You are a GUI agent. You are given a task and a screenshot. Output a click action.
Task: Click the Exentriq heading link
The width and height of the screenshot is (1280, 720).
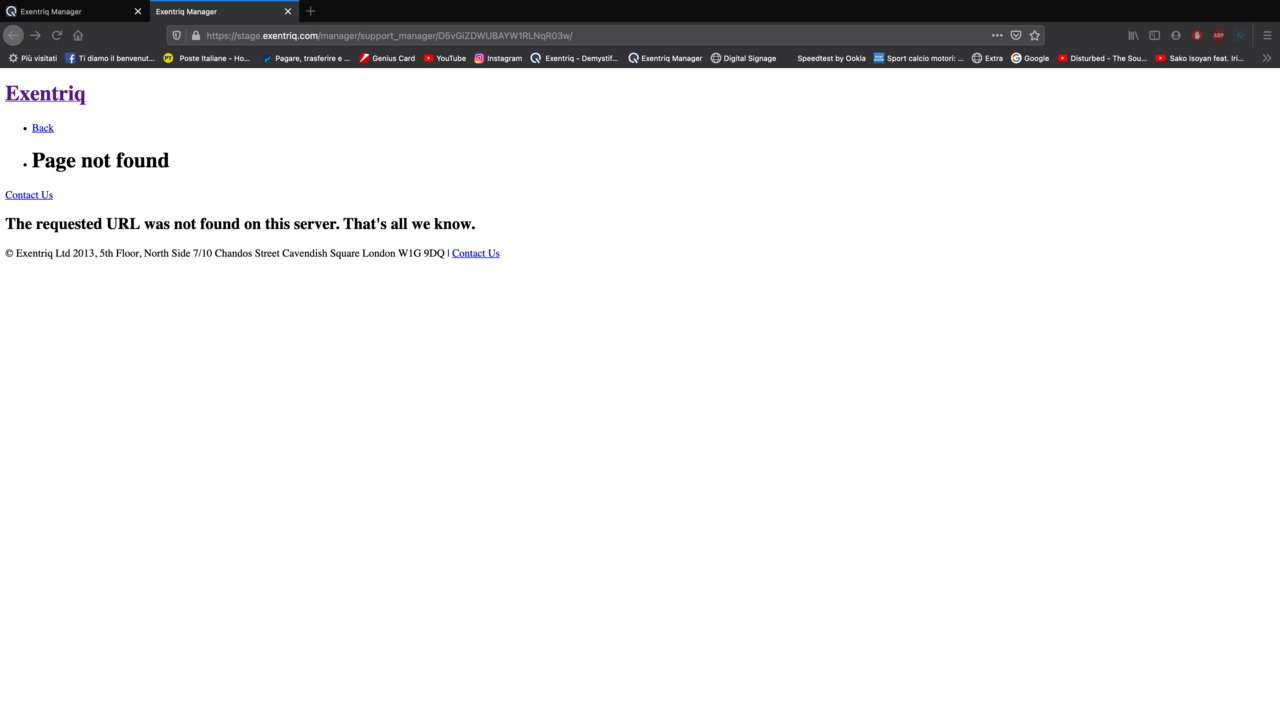(x=45, y=93)
